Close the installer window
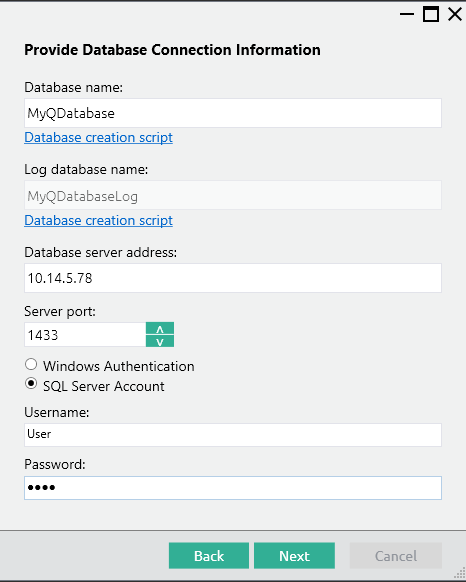The image size is (466, 582). [x=455, y=14]
